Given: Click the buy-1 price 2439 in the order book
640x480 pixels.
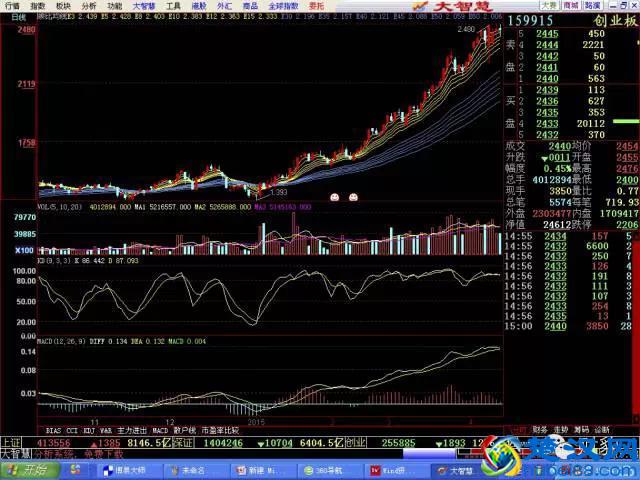Looking at the screenshot, I should [547, 90].
